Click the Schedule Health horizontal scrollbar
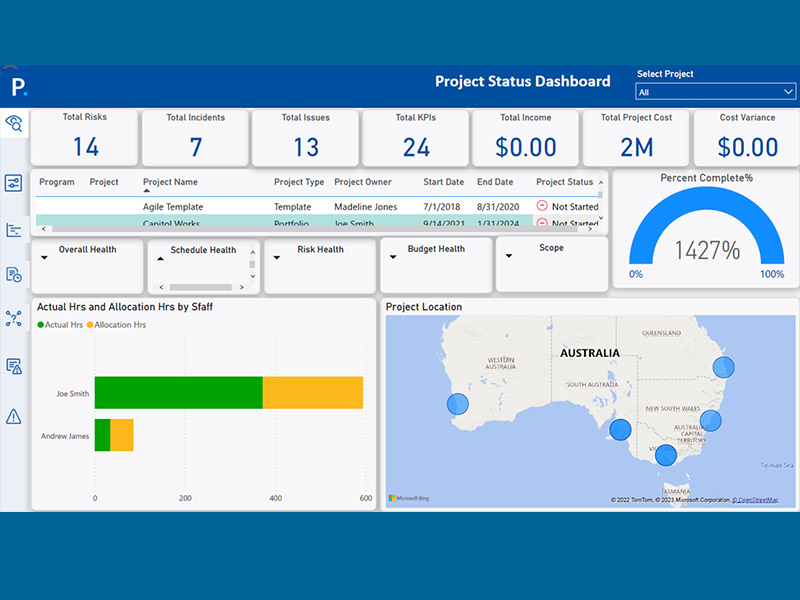The width and height of the screenshot is (800, 600). coord(201,287)
